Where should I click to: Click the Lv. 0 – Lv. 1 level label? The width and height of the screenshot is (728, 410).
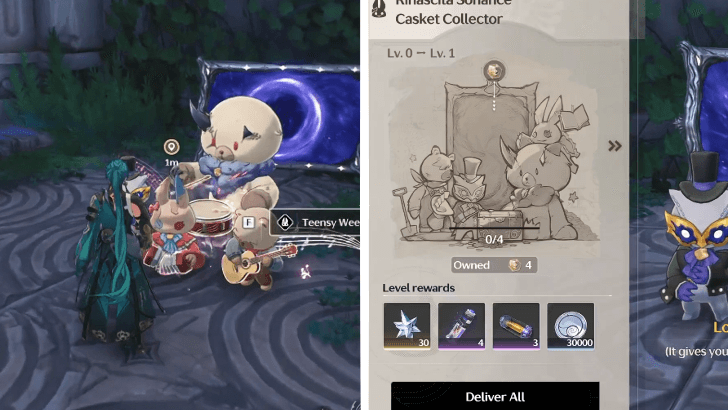pyautogui.click(x=421, y=53)
